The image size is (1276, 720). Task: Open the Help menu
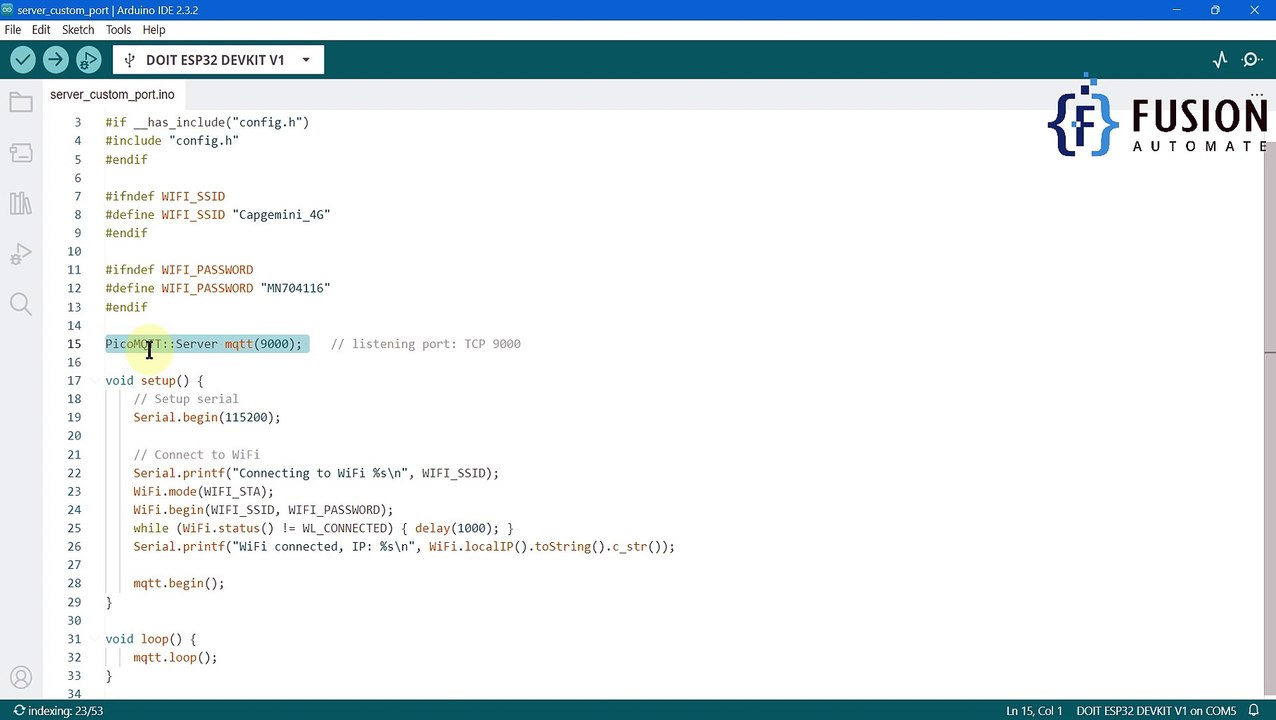[x=154, y=30]
